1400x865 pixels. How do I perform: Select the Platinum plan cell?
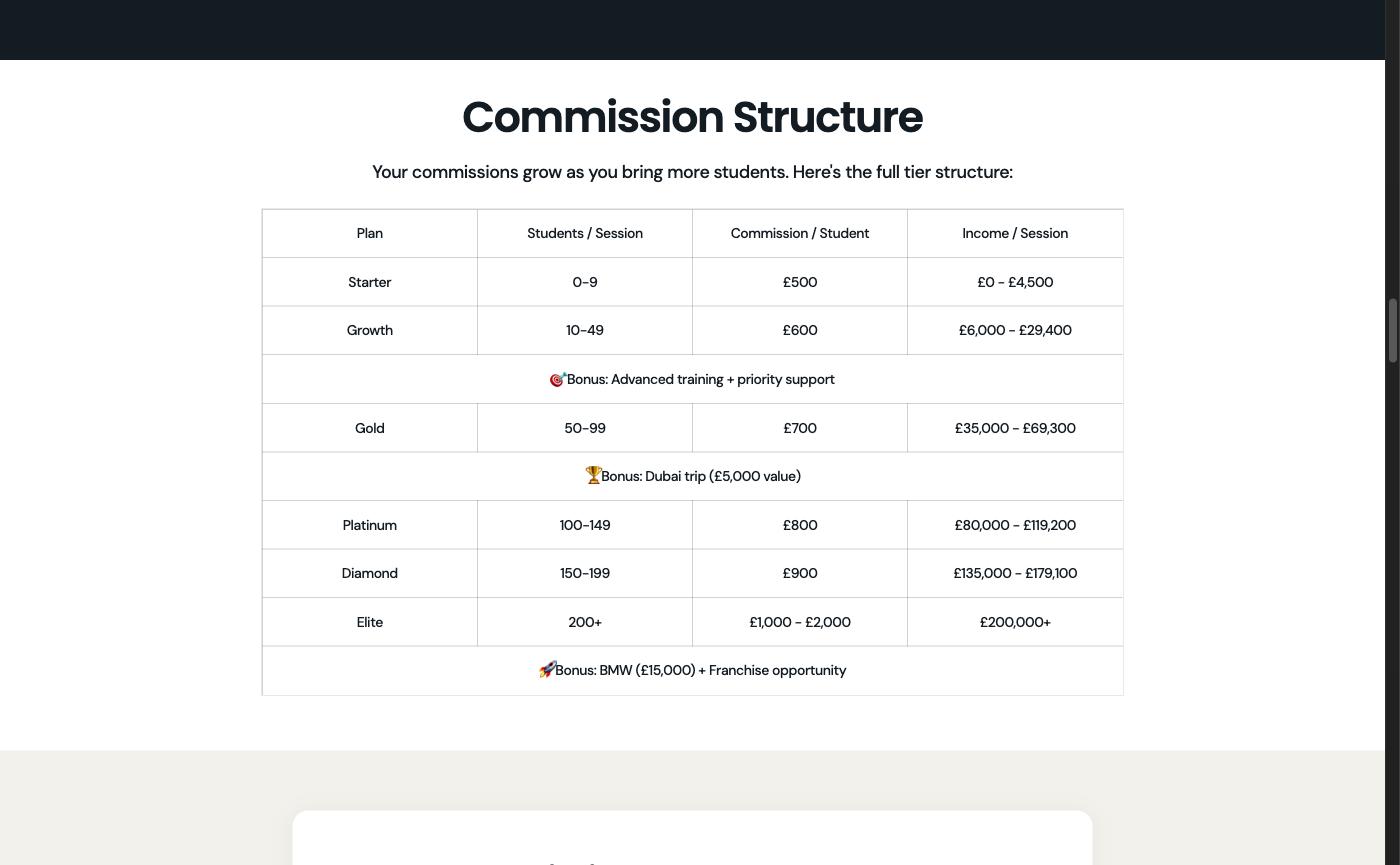[x=370, y=525]
